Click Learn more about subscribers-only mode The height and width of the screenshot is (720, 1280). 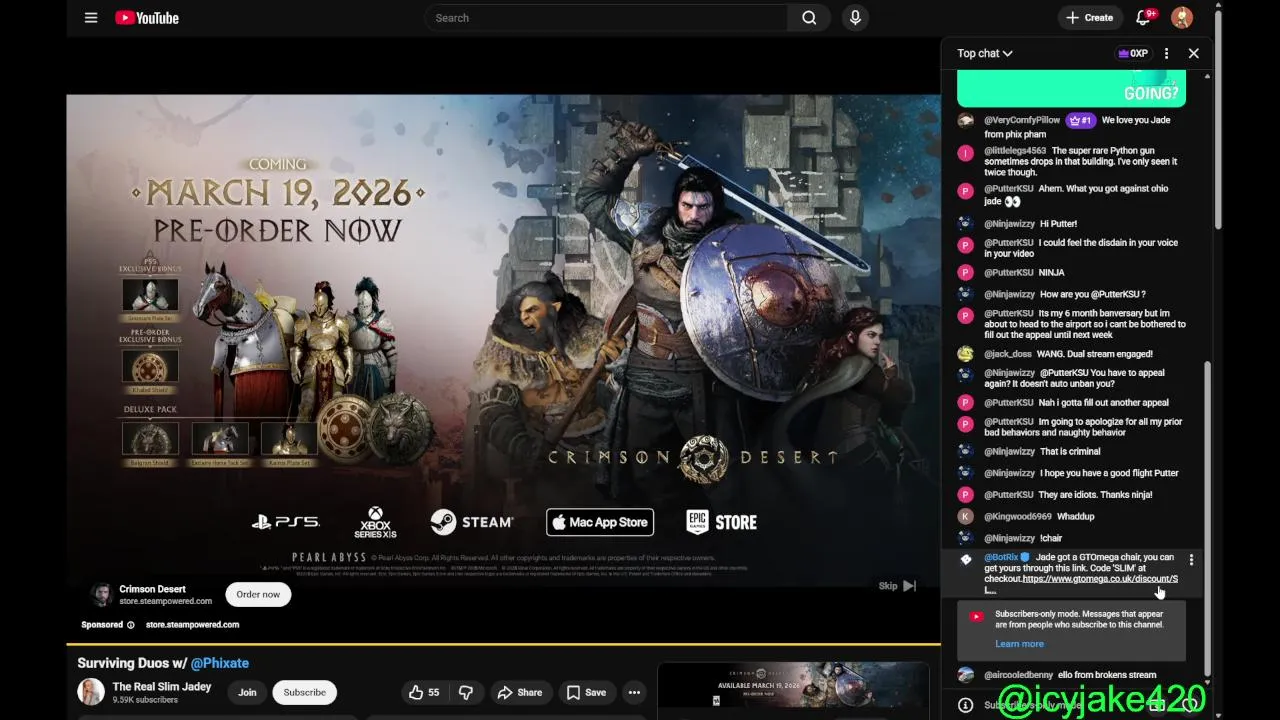(x=1019, y=644)
